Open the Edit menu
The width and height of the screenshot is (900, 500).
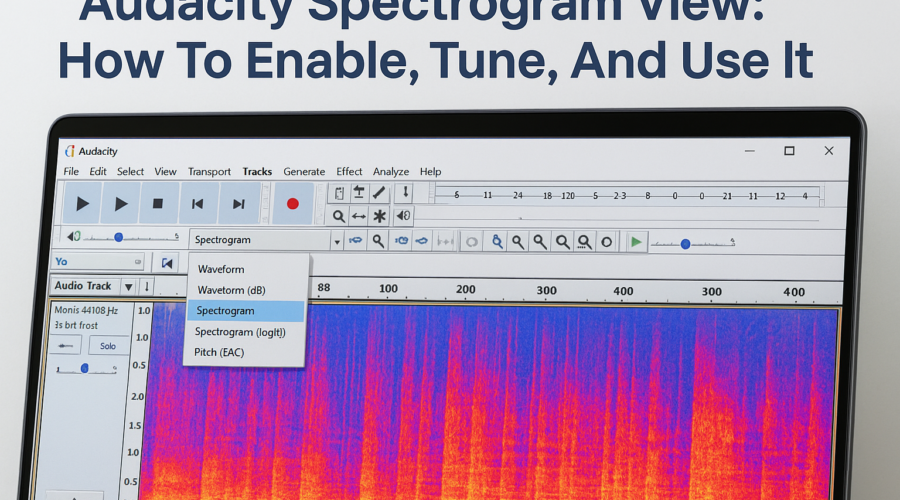[x=98, y=172]
